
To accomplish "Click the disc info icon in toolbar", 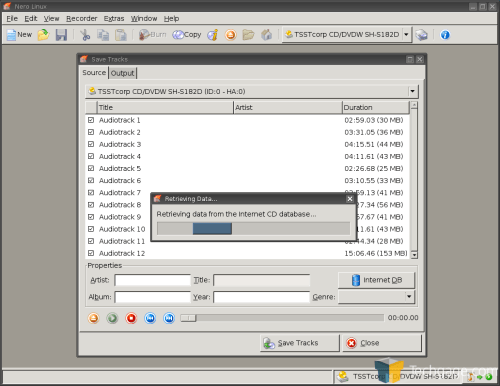I will pos(212,35).
